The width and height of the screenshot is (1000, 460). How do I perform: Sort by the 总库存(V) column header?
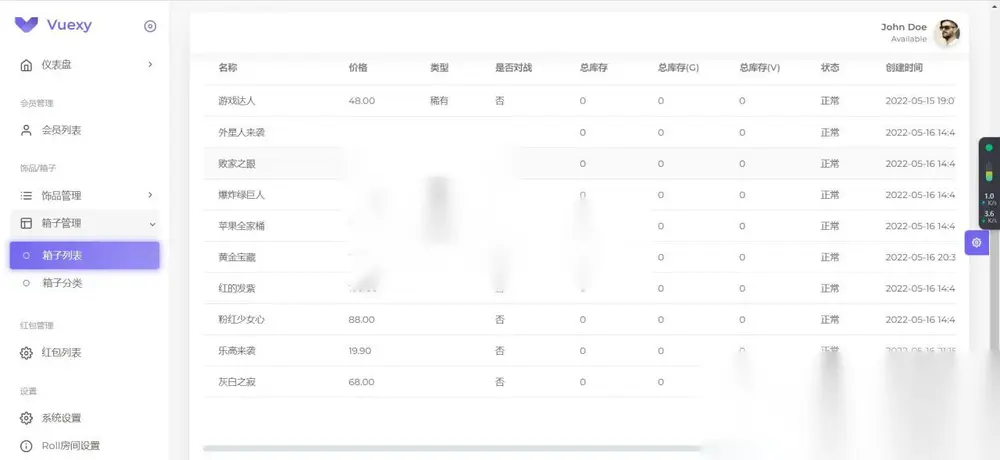point(760,68)
